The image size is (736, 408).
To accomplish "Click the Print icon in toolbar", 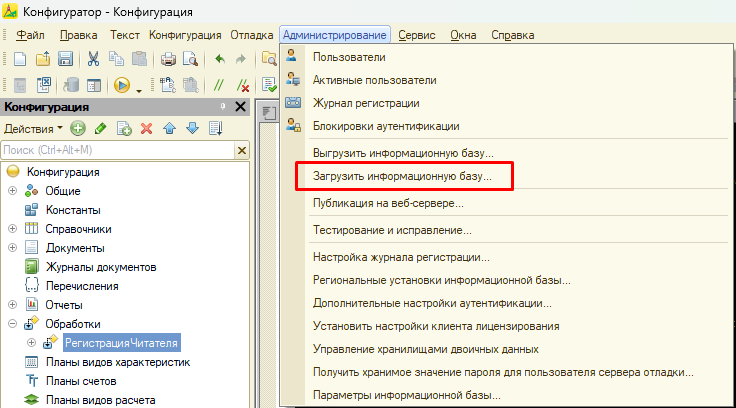I will pos(169,59).
